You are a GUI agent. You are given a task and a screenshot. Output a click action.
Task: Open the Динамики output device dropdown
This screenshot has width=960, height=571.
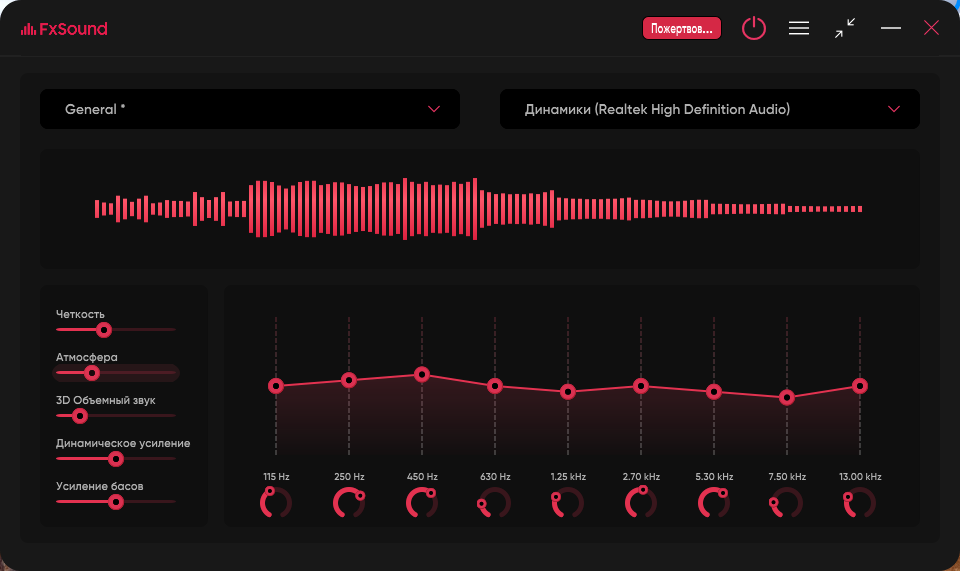pos(710,109)
